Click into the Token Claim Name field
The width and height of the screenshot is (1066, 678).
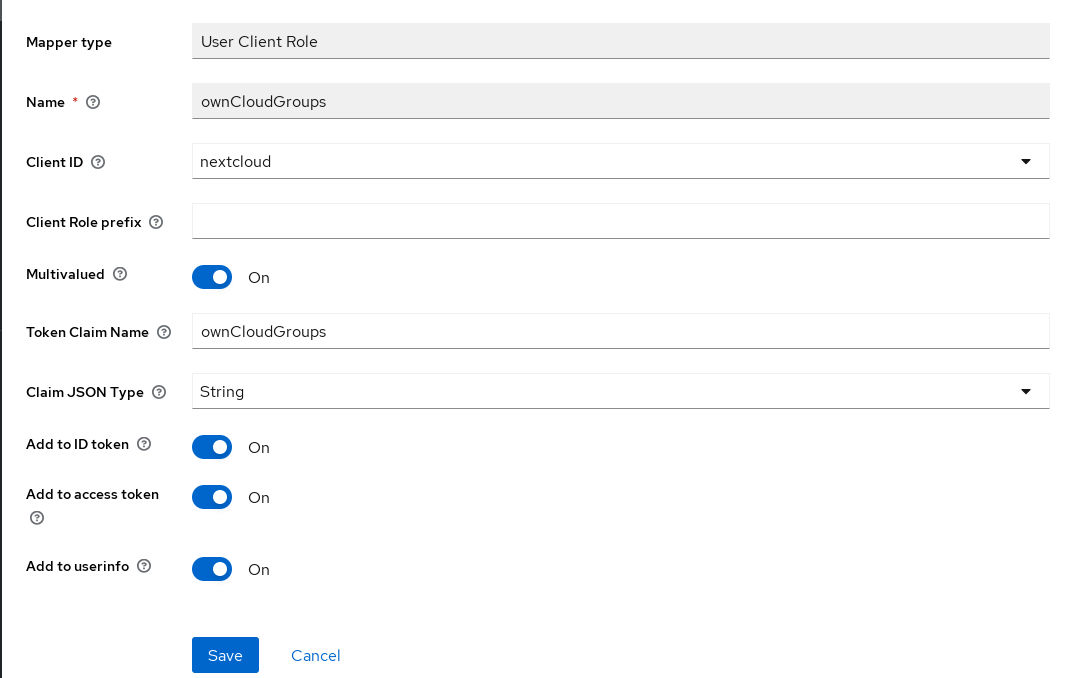[620, 331]
